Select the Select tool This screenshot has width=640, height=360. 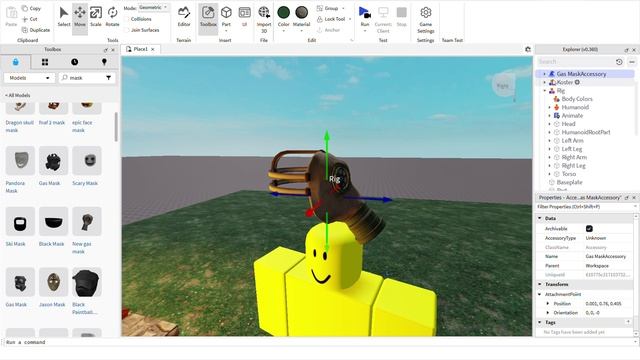(64, 18)
